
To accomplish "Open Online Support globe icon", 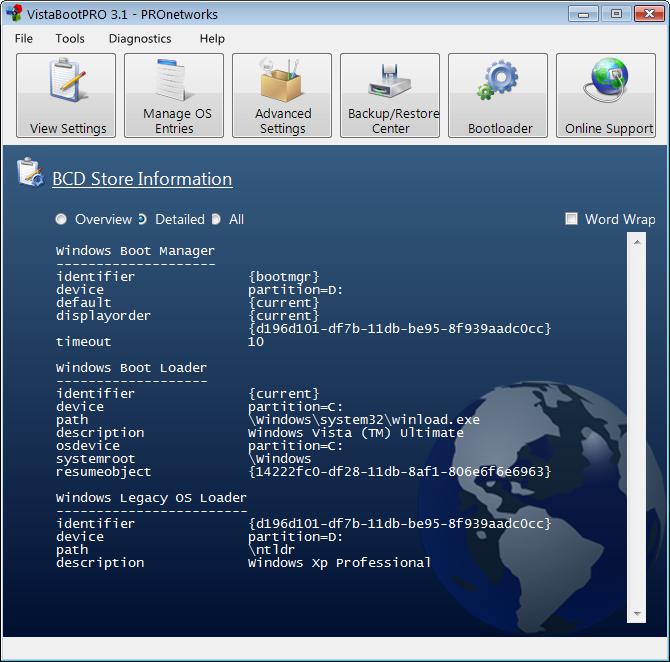I will coord(606,79).
